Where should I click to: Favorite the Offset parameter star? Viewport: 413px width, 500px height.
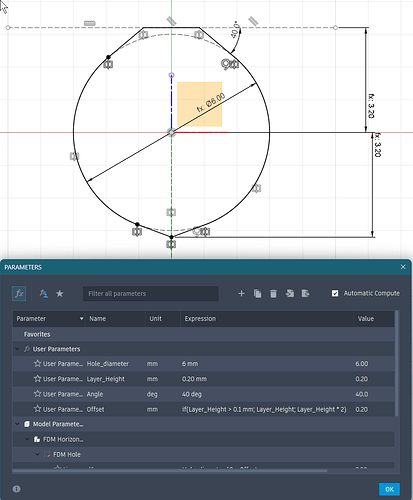pos(37,409)
